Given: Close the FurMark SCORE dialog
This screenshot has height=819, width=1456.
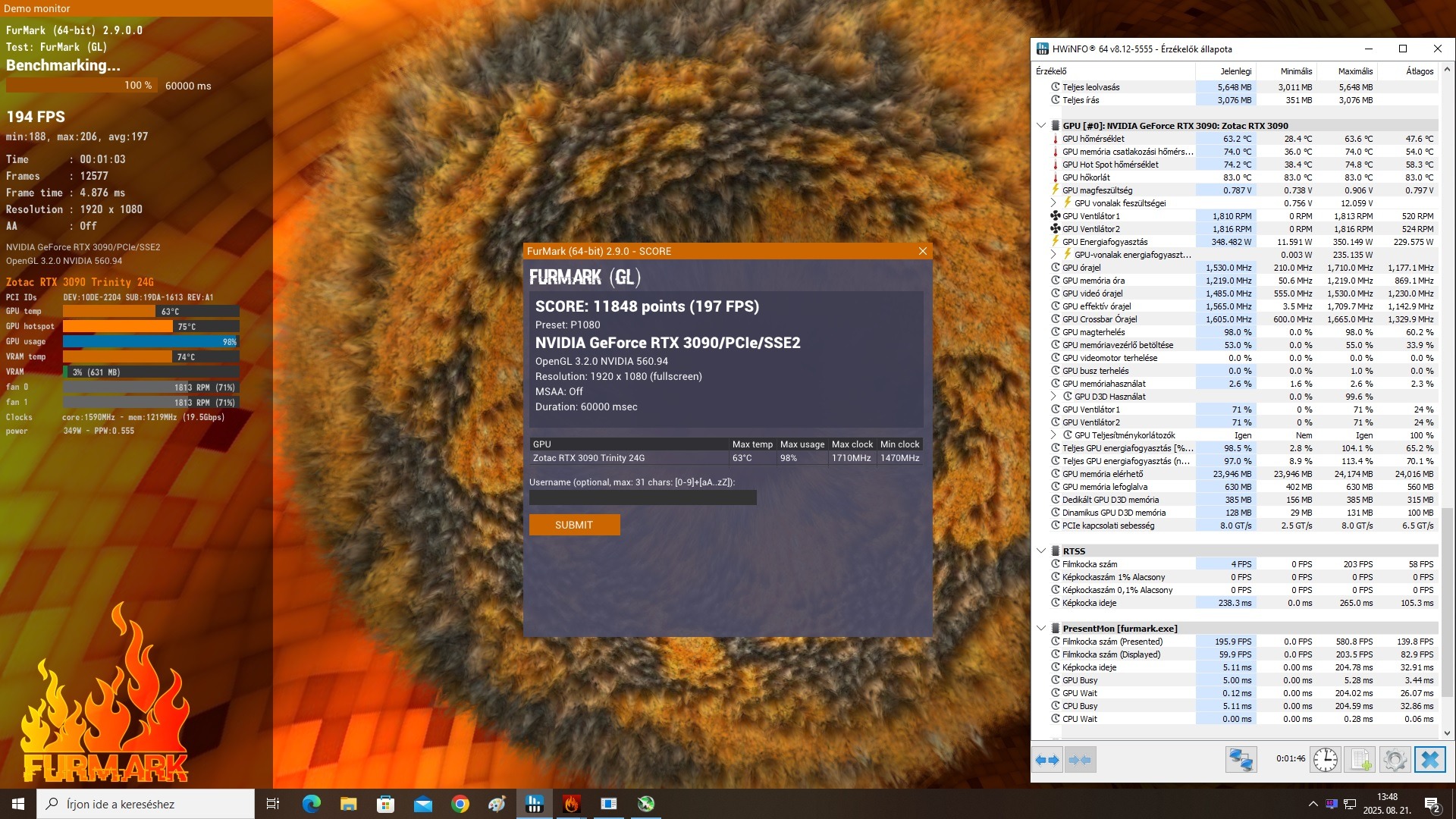Looking at the screenshot, I should (x=922, y=251).
